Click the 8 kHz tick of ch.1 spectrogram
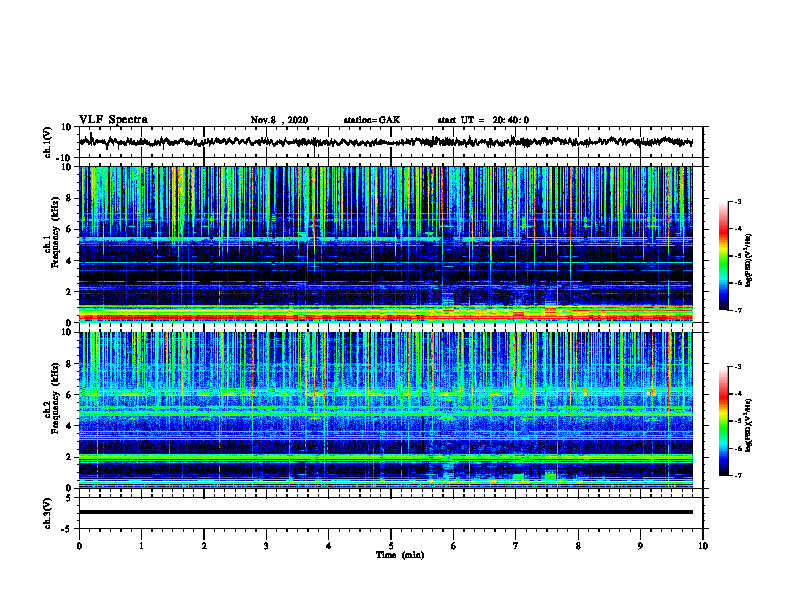This screenshot has width=792, height=612. [69, 198]
